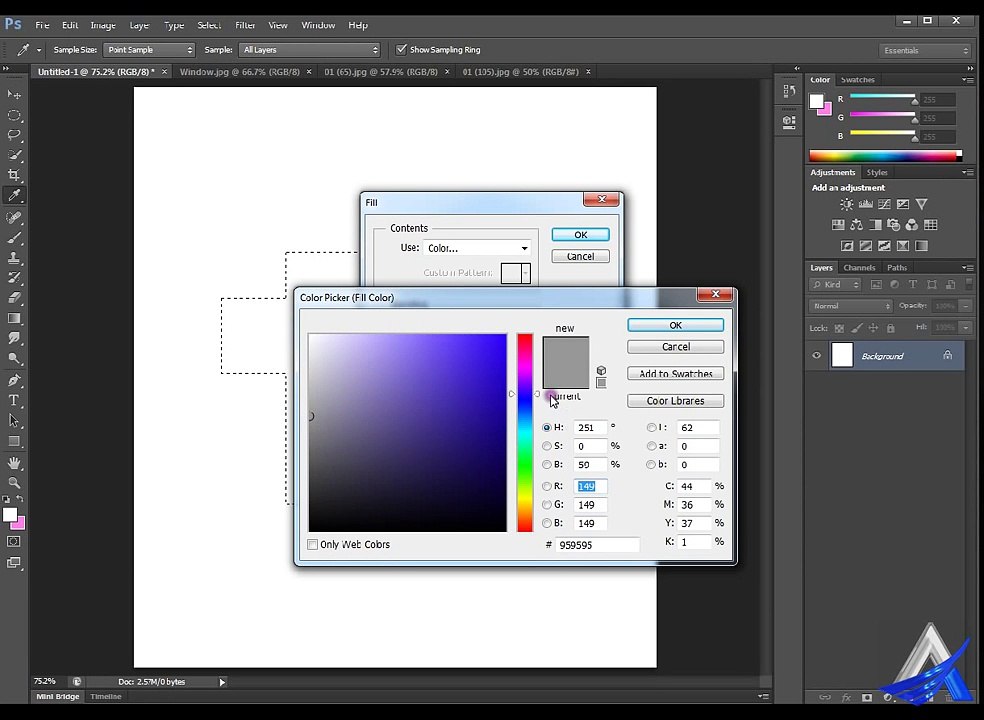Open the Image menu

103,25
